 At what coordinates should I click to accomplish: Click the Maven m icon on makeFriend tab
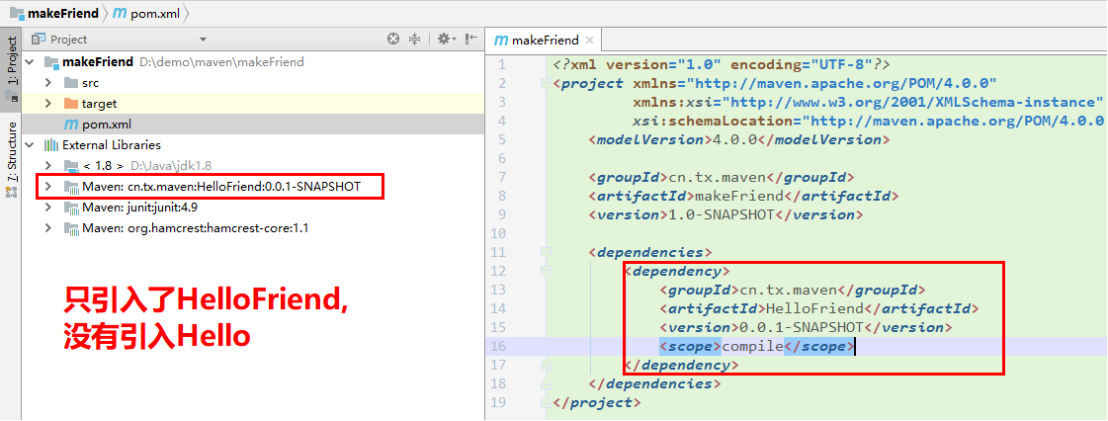[501, 40]
